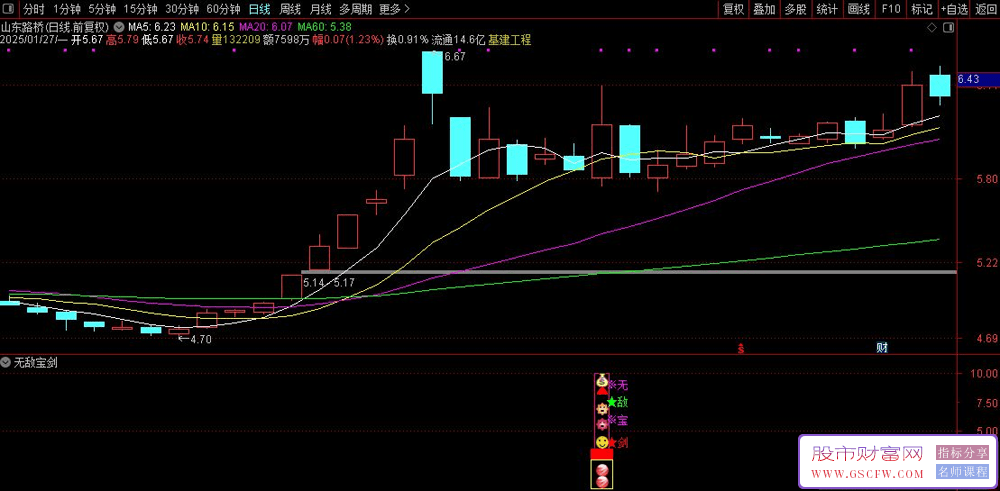Switch to 分时 intraday view
Image resolution: width=1000 pixels, height=491 pixels.
click(34, 9)
